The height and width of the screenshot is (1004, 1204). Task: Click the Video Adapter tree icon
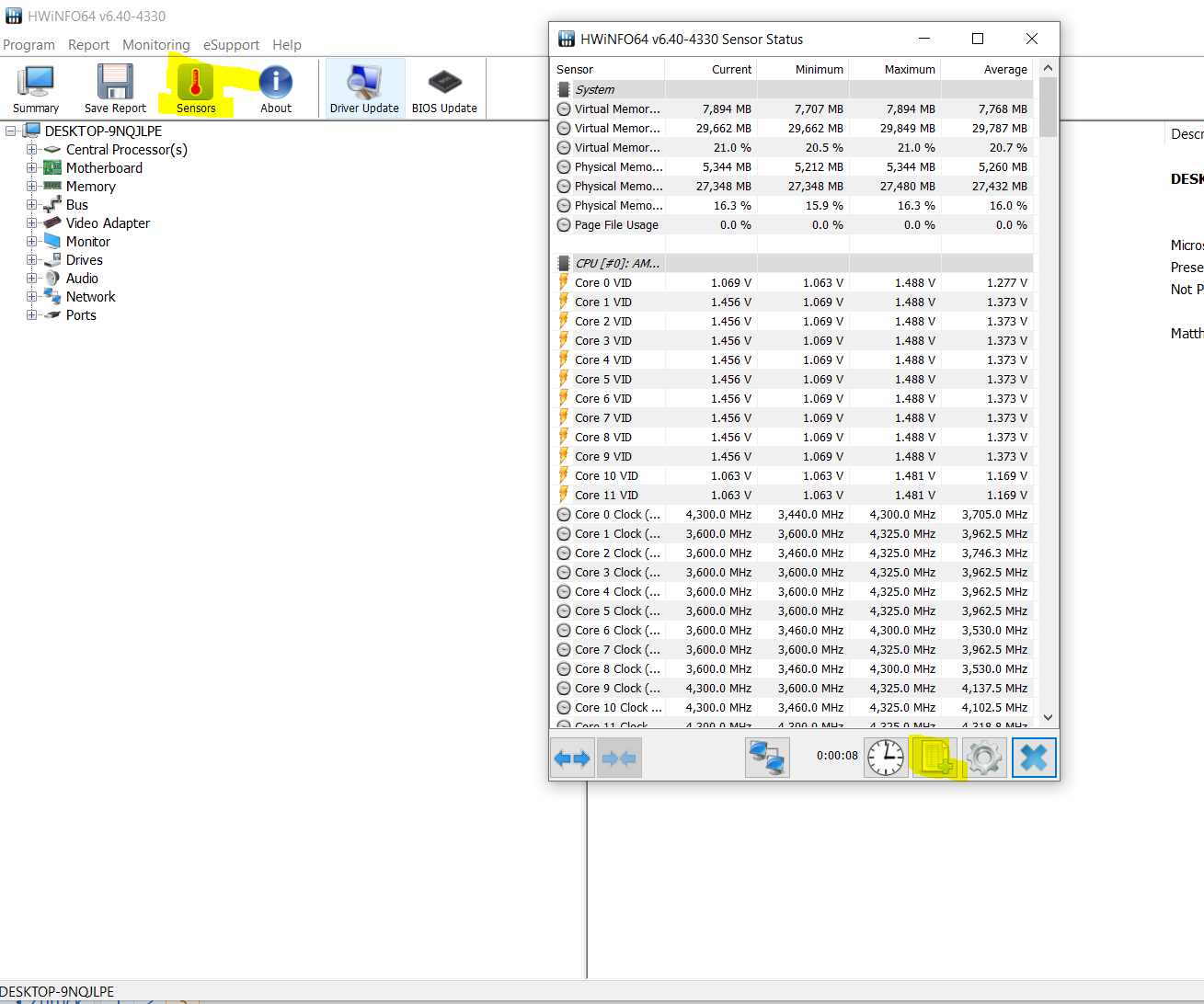click(52, 222)
